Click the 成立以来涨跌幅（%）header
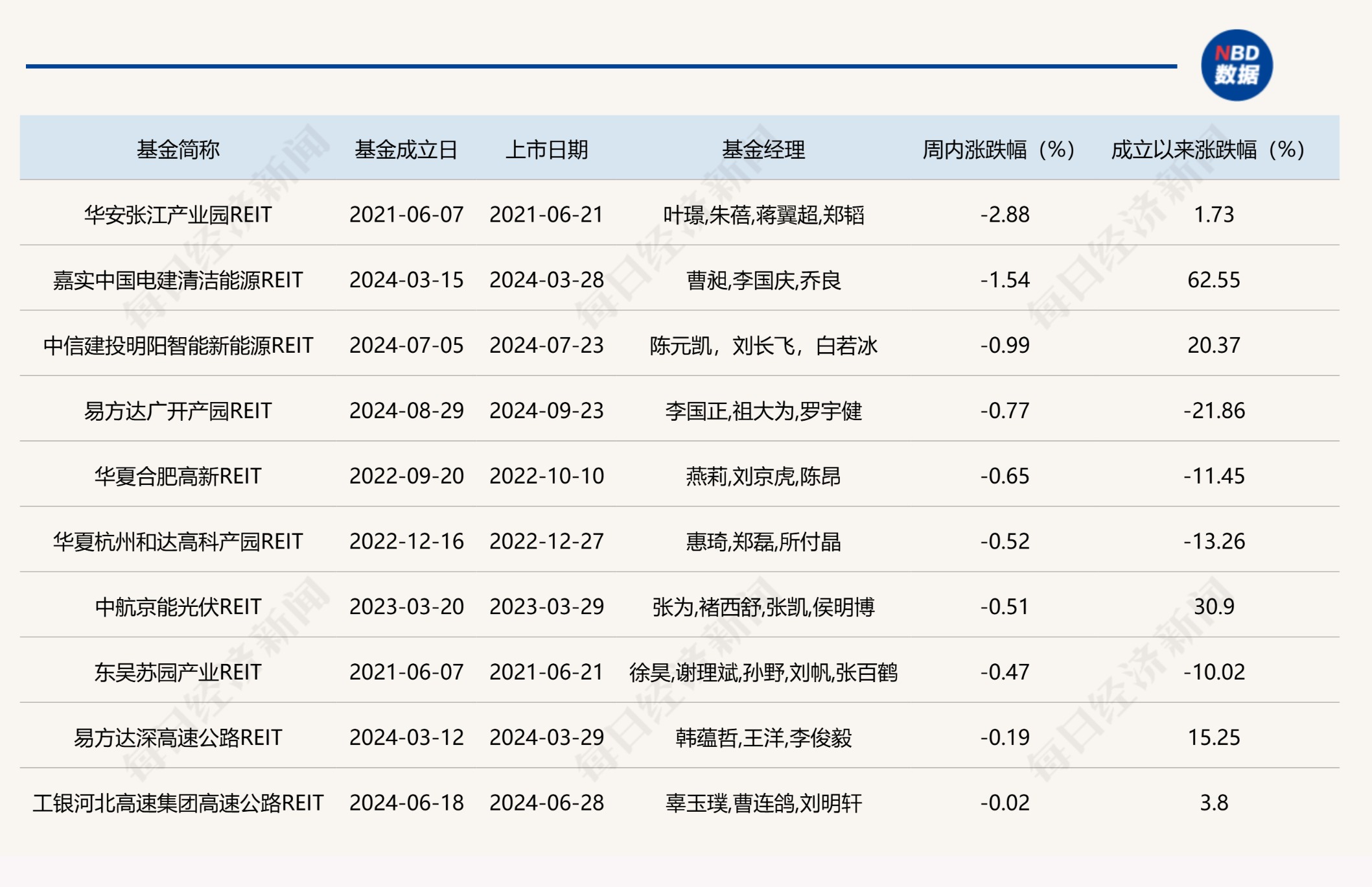 pos(1206,148)
